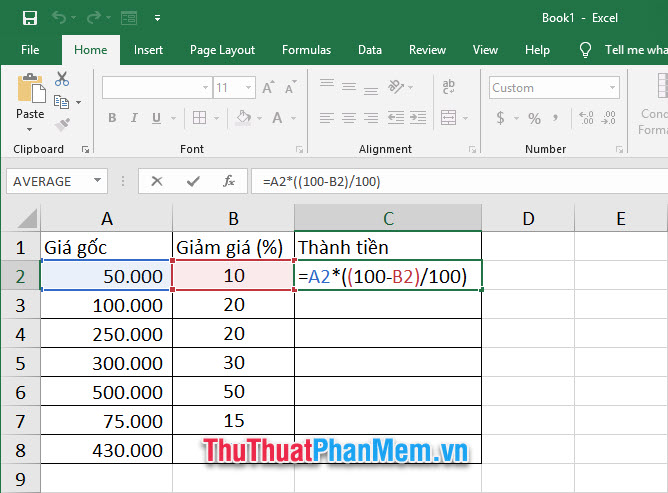Click the Borders icon

(x=199, y=118)
